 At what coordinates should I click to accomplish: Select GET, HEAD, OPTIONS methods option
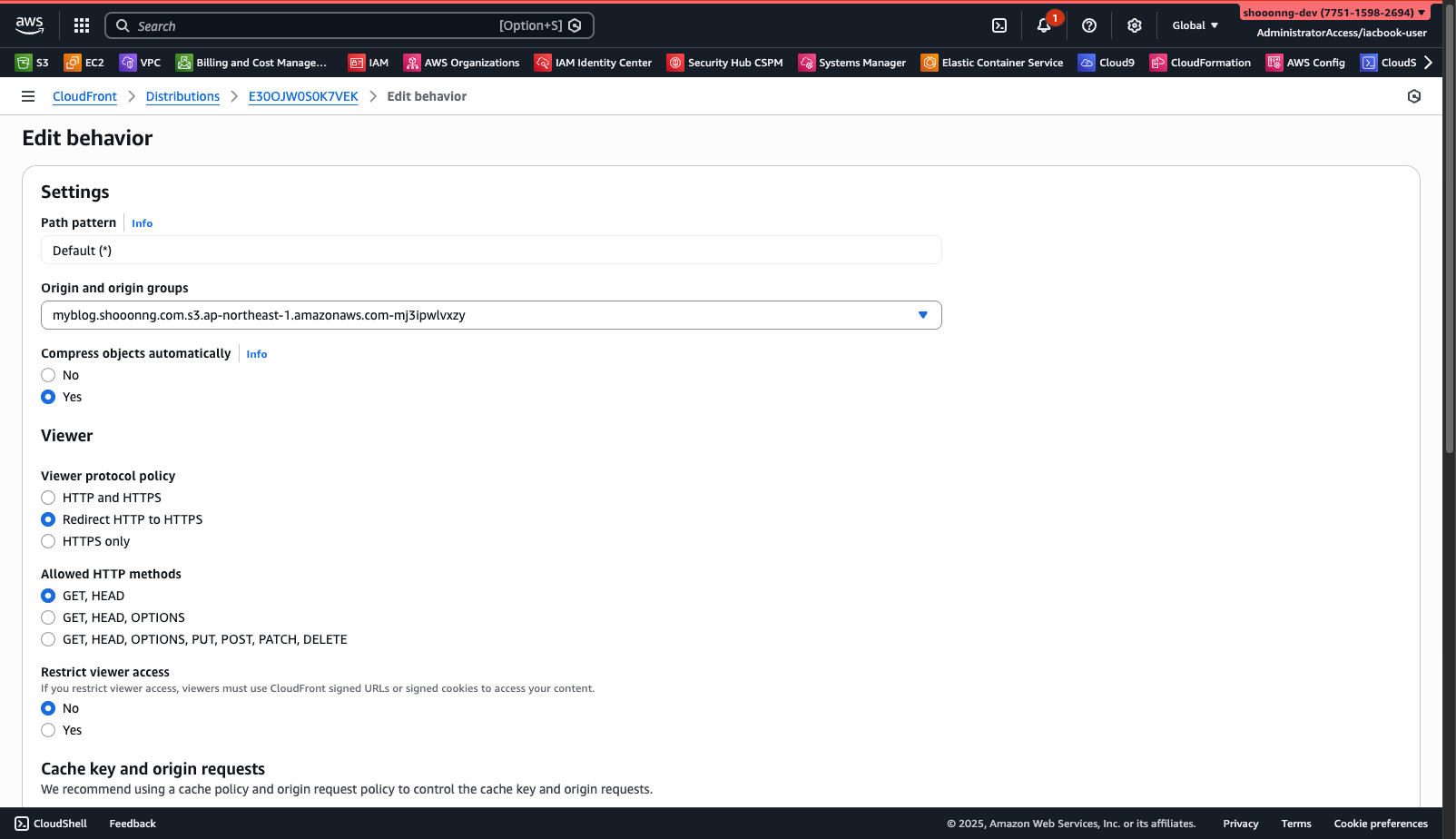pyautogui.click(x=48, y=617)
